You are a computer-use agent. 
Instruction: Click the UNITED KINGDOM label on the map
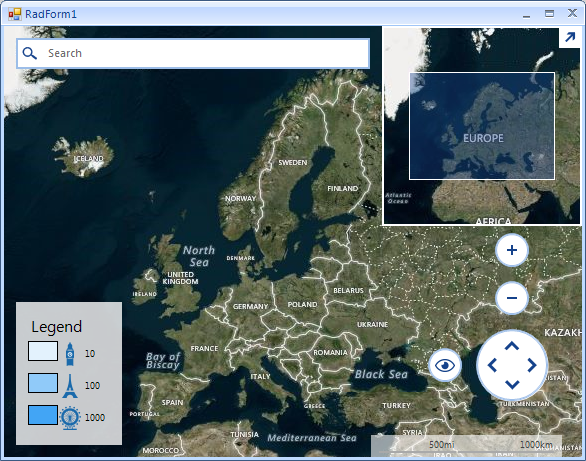click(181, 278)
